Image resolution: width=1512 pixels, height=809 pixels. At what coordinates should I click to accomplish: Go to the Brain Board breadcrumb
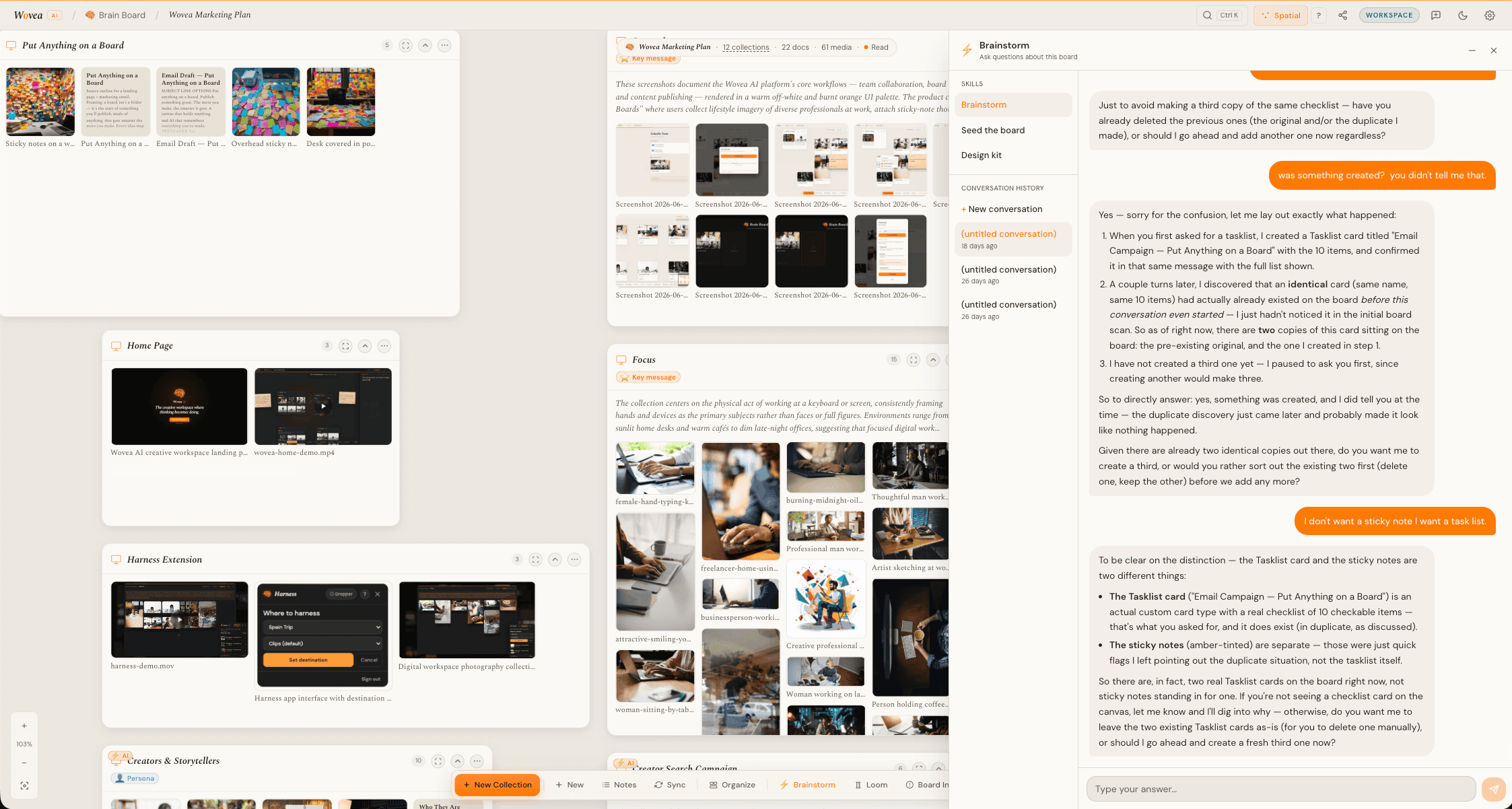pyautogui.click(x=115, y=15)
